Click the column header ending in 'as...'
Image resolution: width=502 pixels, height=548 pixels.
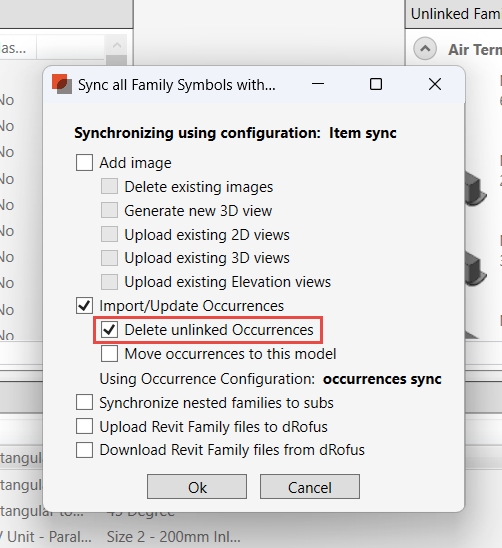17,48
